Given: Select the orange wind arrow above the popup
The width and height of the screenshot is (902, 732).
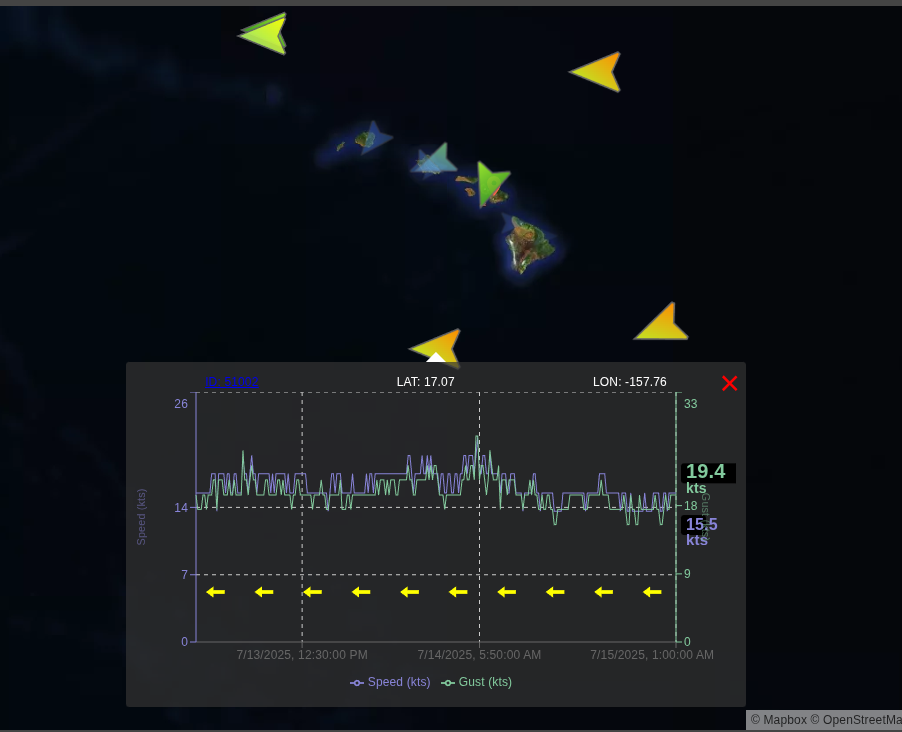Looking at the screenshot, I should [x=438, y=347].
